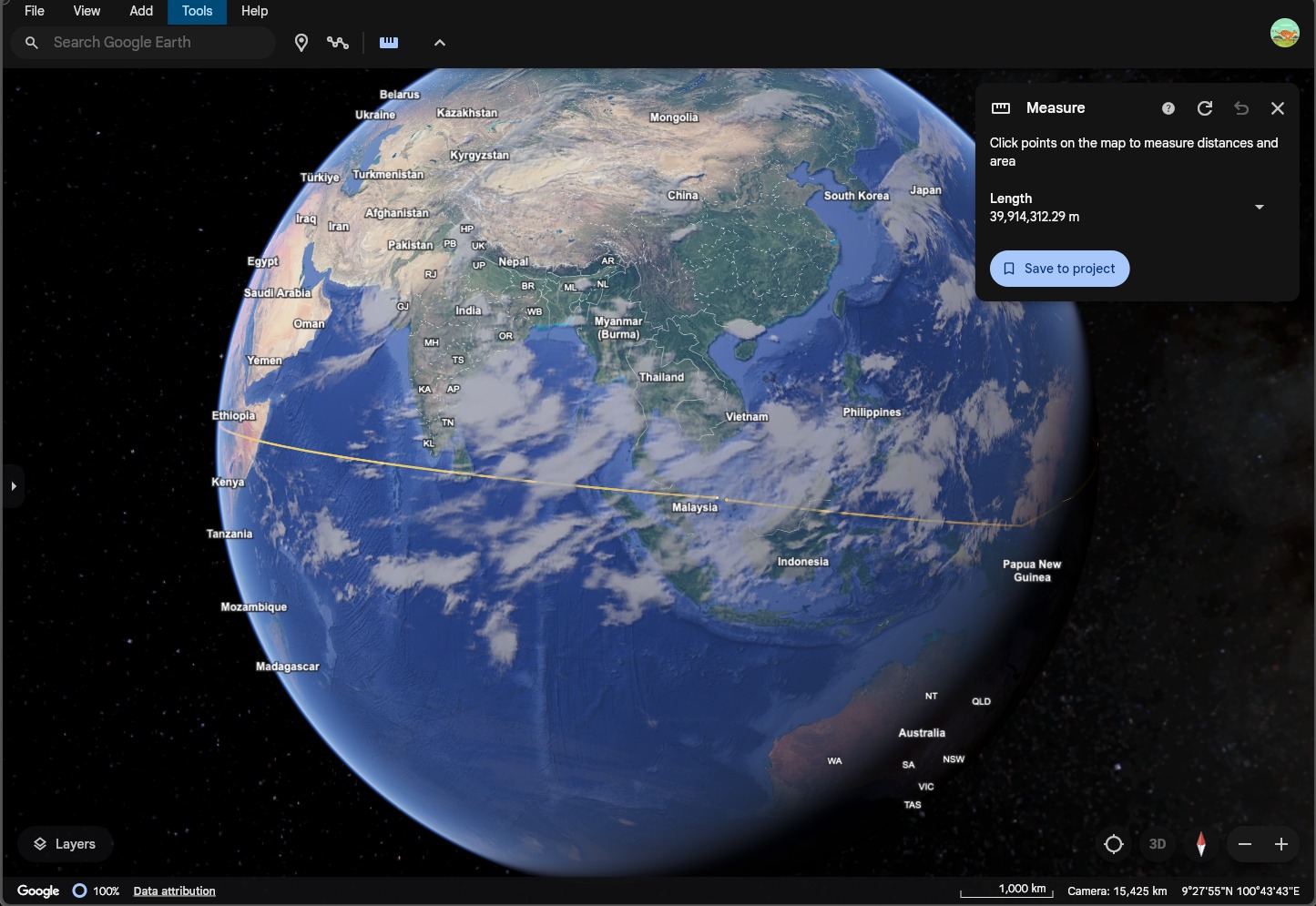Viewport: 1316px width, 906px height.
Task: Open the View menu
Action: (x=87, y=11)
